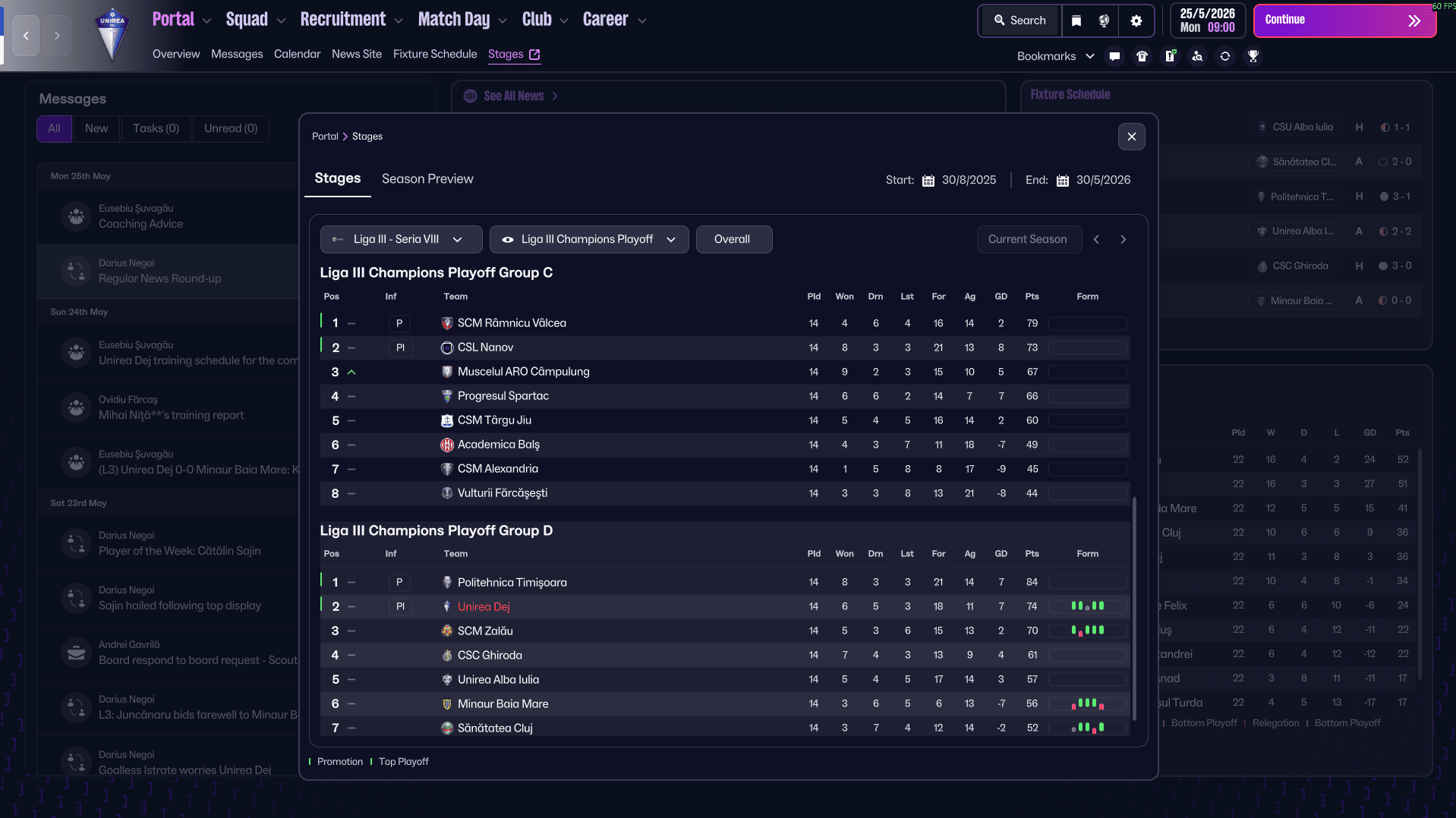
Task: Select the New messages filter
Action: coord(96,128)
